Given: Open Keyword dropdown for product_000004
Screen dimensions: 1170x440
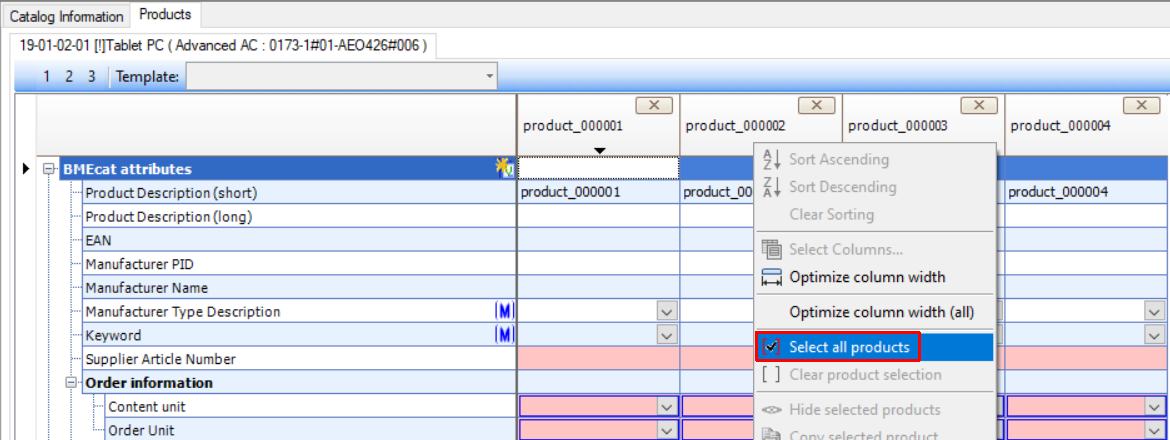Looking at the screenshot, I should click(1154, 335).
